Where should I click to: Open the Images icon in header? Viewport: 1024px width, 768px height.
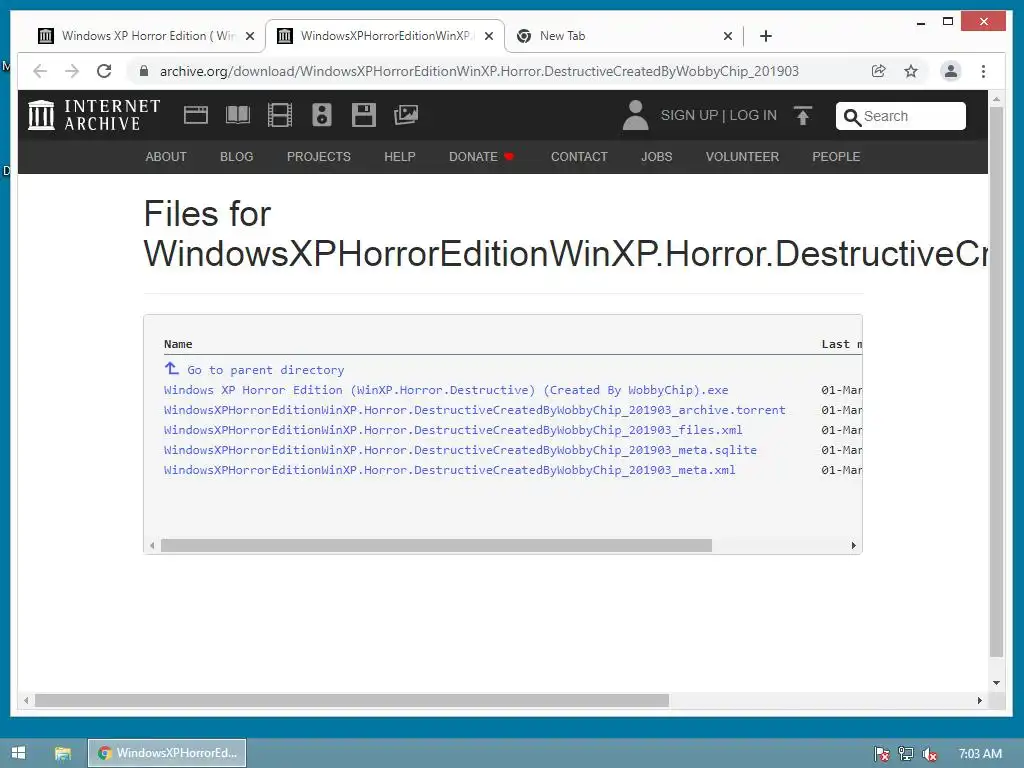[x=406, y=115]
